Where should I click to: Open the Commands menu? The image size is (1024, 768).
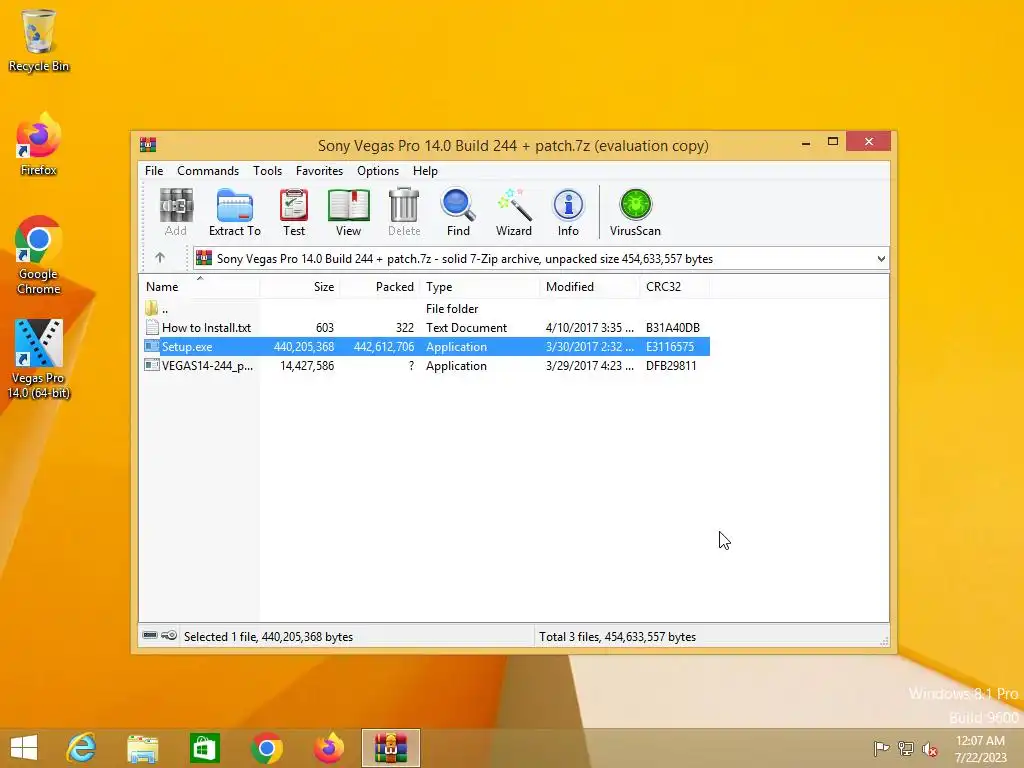pyautogui.click(x=208, y=170)
